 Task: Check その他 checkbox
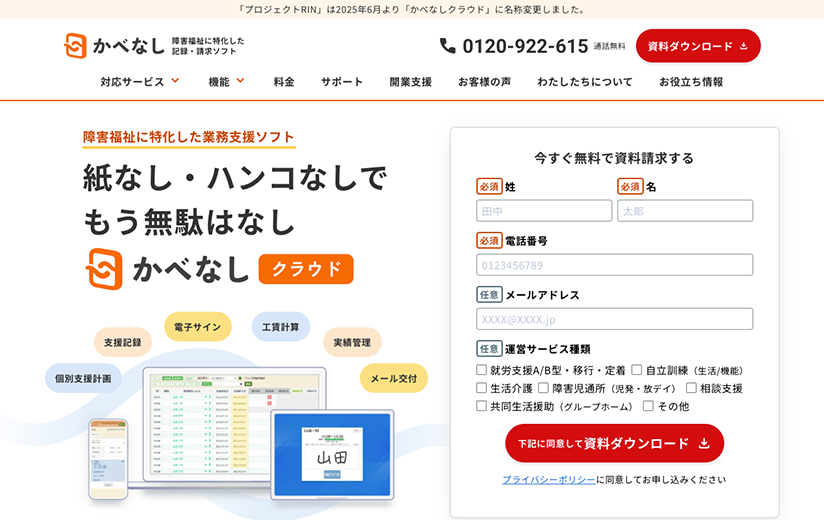click(x=648, y=405)
